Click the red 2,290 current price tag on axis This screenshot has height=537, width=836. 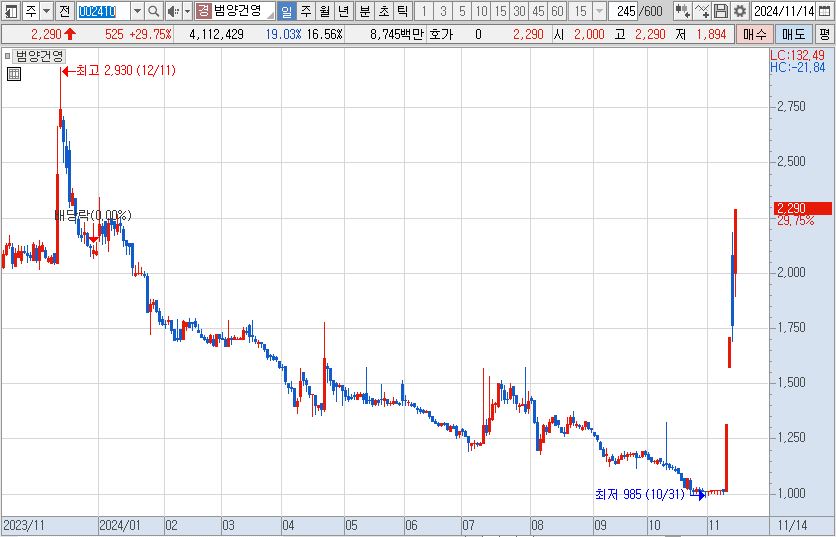[x=802, y=208]
